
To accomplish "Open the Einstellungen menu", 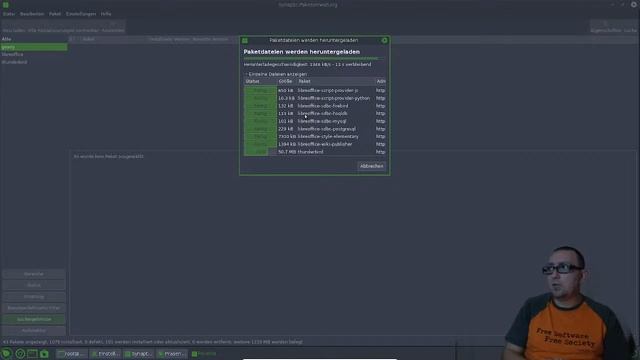I will (x=81, y=14).
